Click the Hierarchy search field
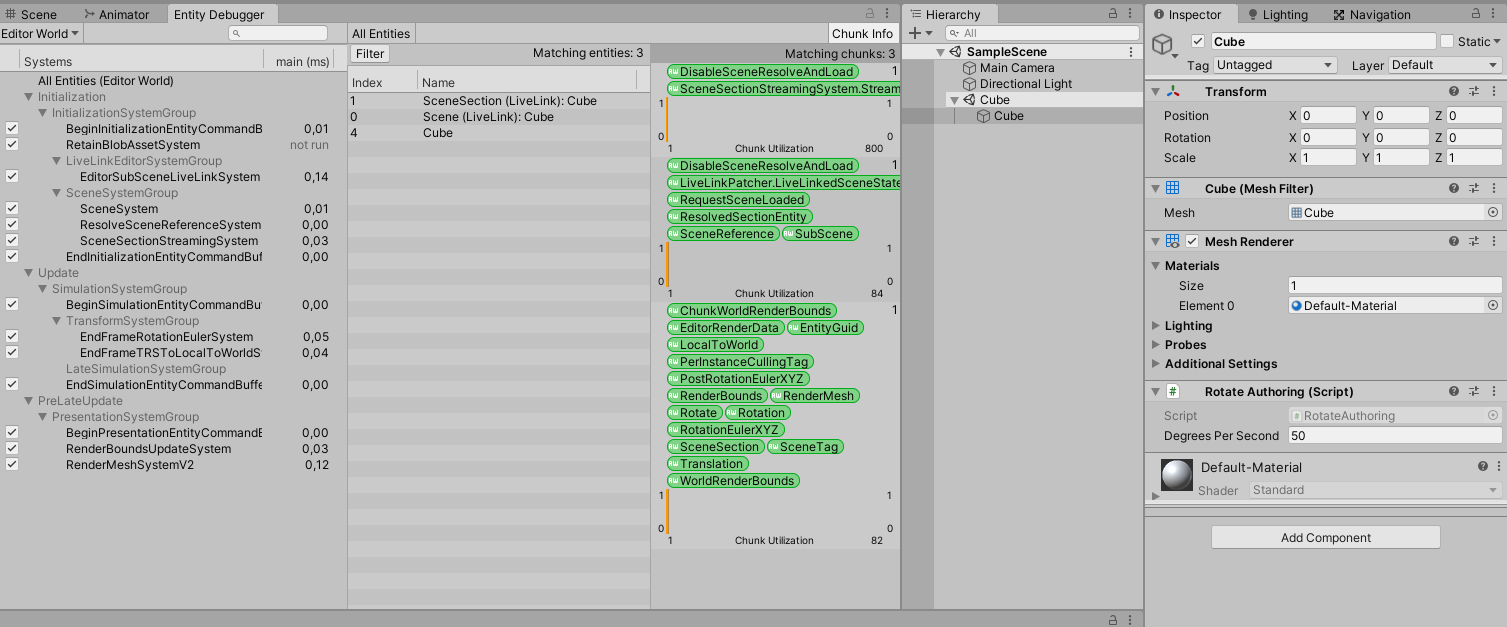This screenshot has height=627, width=1507. 1040,33
